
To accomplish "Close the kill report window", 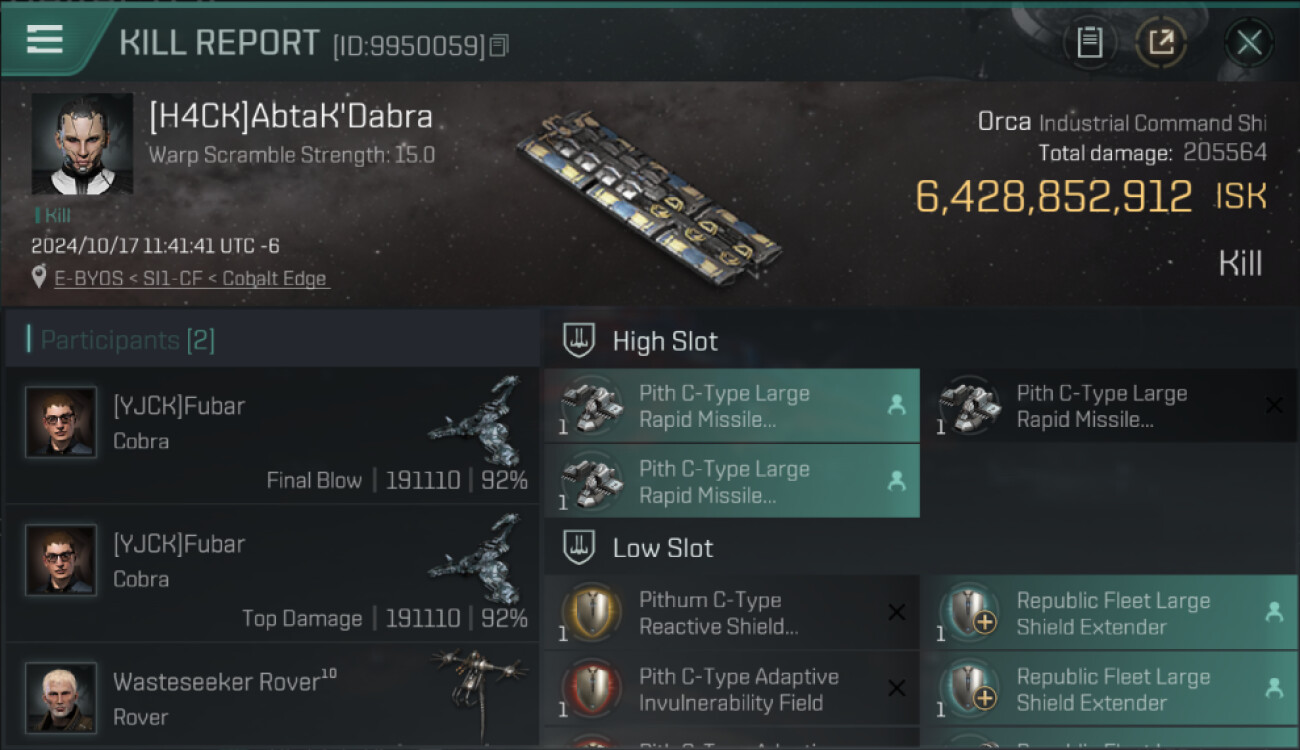I will click(1249, 43).
